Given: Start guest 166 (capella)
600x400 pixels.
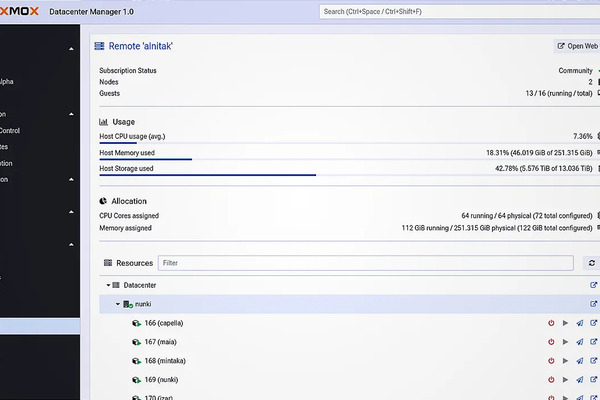Looking at the screenshot, I should pyautogui.click(x=565, y=323).
